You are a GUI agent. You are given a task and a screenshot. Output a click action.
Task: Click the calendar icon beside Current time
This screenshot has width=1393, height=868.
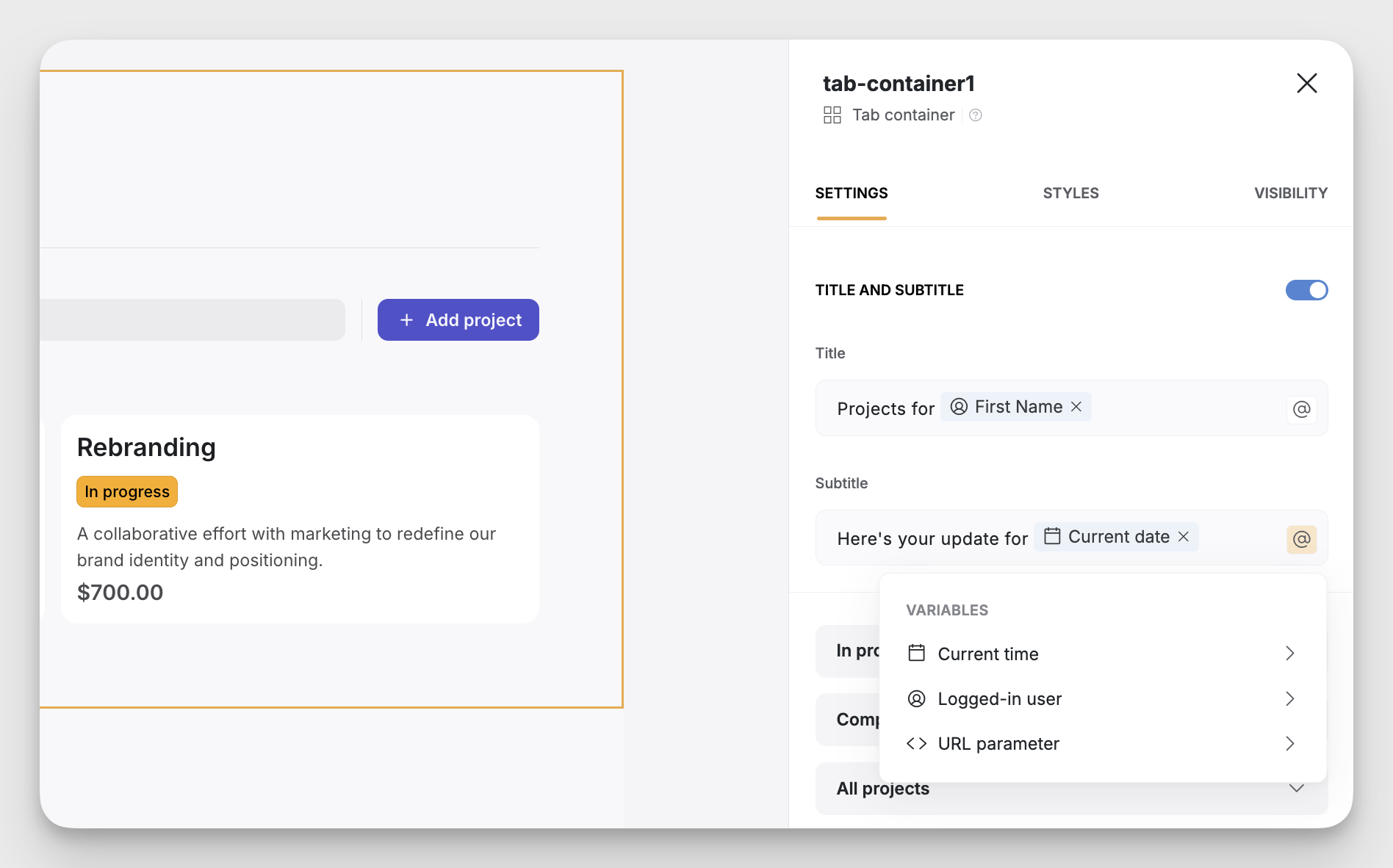916,653
